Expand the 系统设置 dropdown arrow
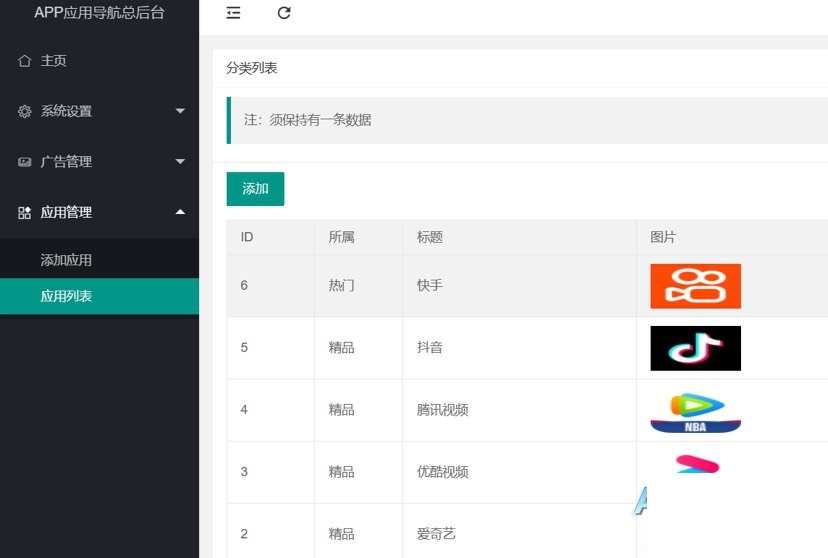 (x=180, y=111)
